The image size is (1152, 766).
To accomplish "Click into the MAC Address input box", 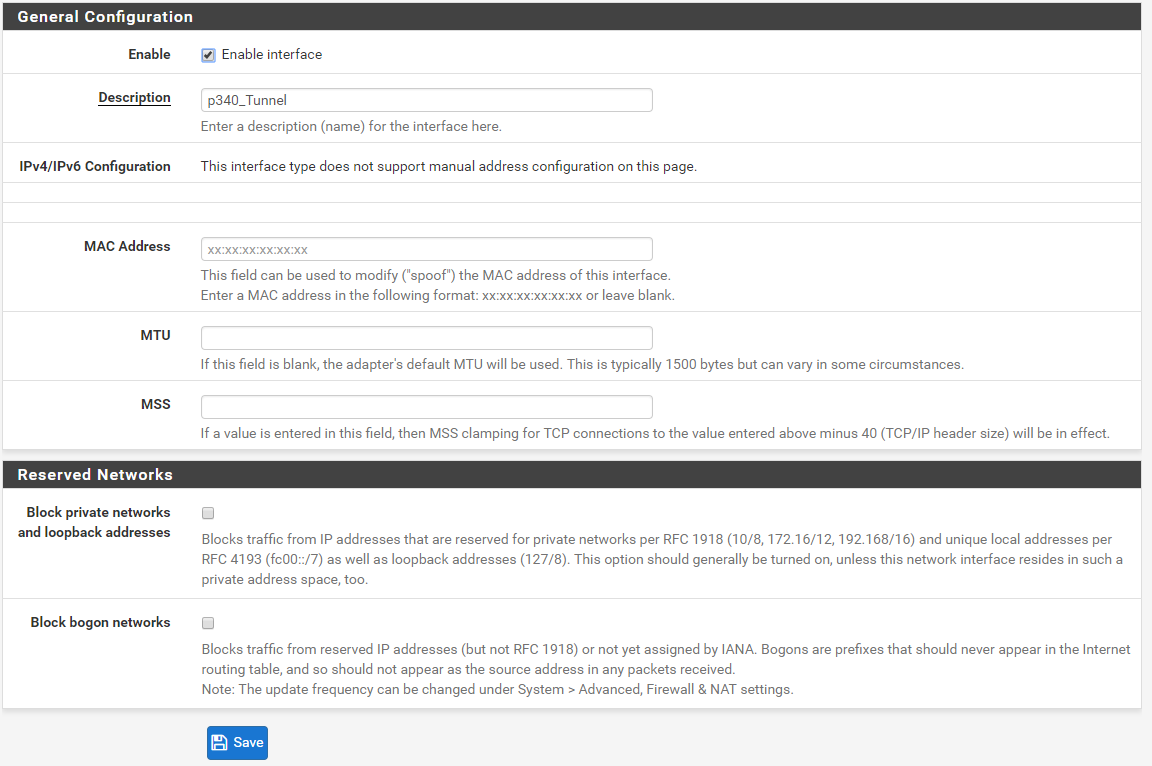I will (426, 249).
